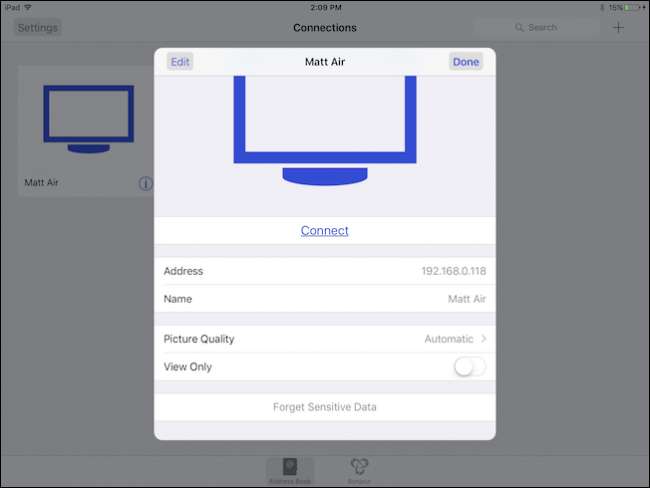Open the Picture Quality options

click(x=325, y=339)
